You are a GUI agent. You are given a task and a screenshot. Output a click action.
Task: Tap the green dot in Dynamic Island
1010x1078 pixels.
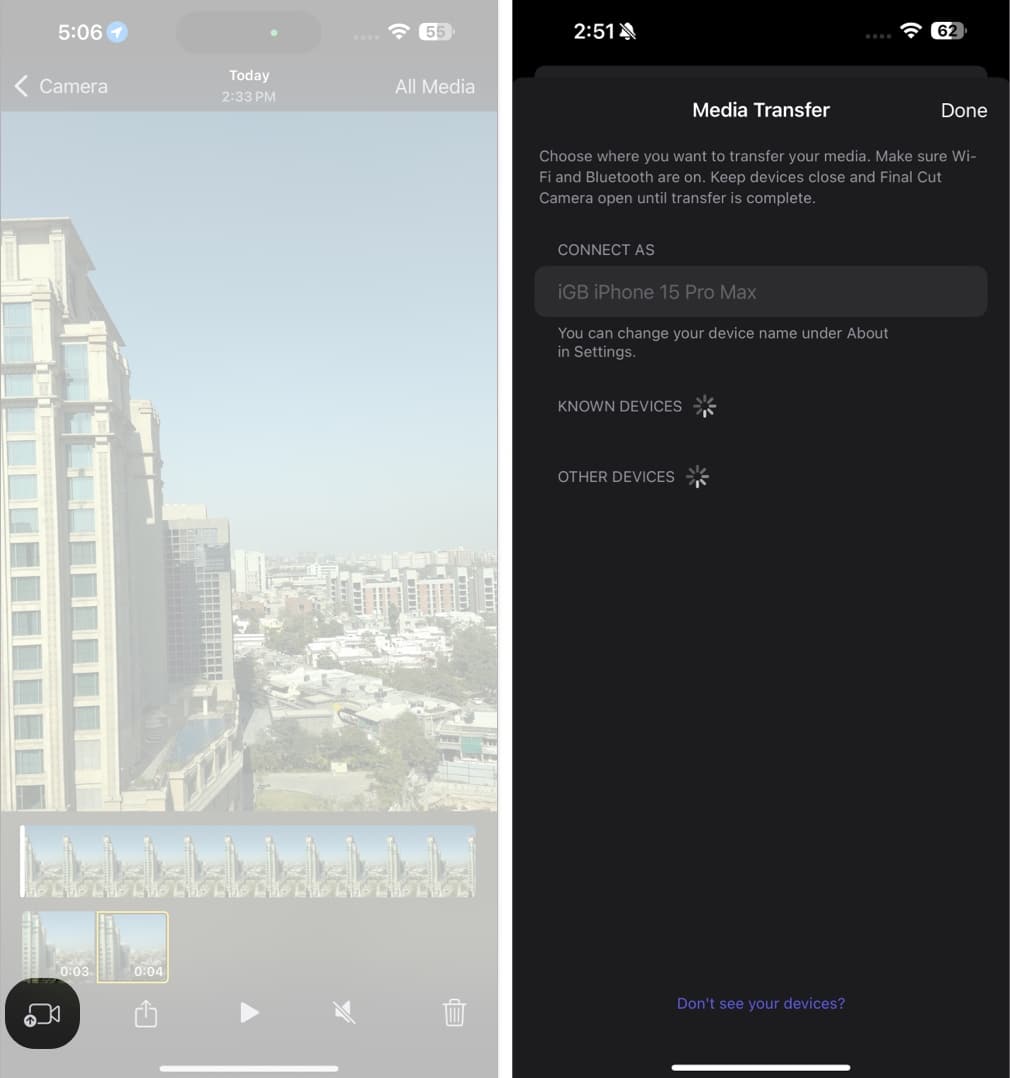(274, 32)
